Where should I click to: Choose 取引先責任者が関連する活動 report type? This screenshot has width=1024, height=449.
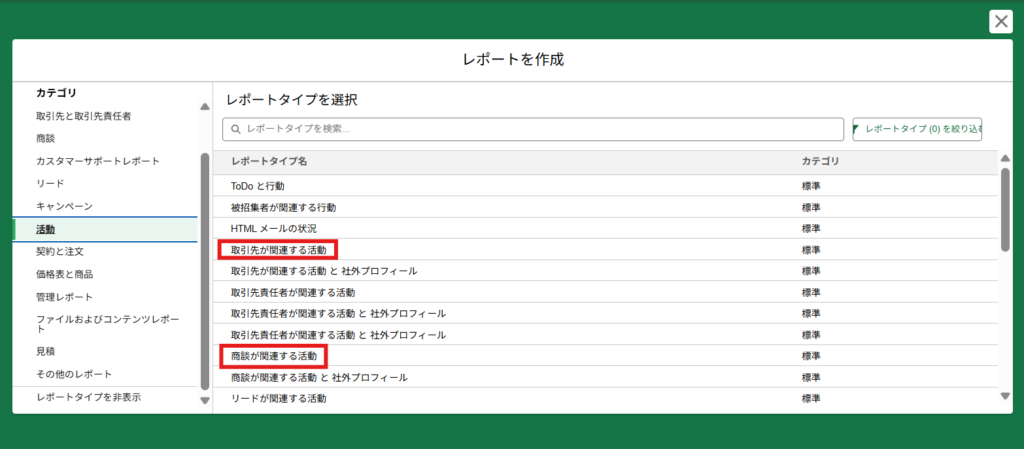(293, 292)
